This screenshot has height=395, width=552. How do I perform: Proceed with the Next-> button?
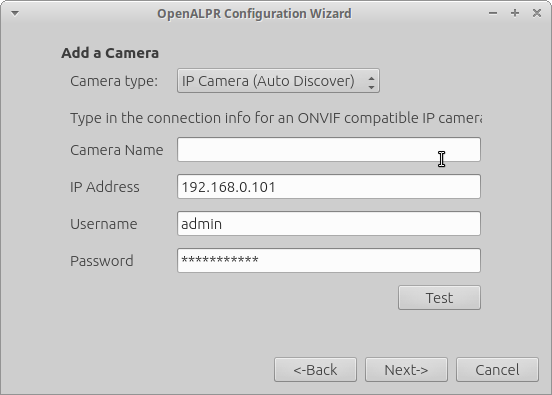click(406, 370)
